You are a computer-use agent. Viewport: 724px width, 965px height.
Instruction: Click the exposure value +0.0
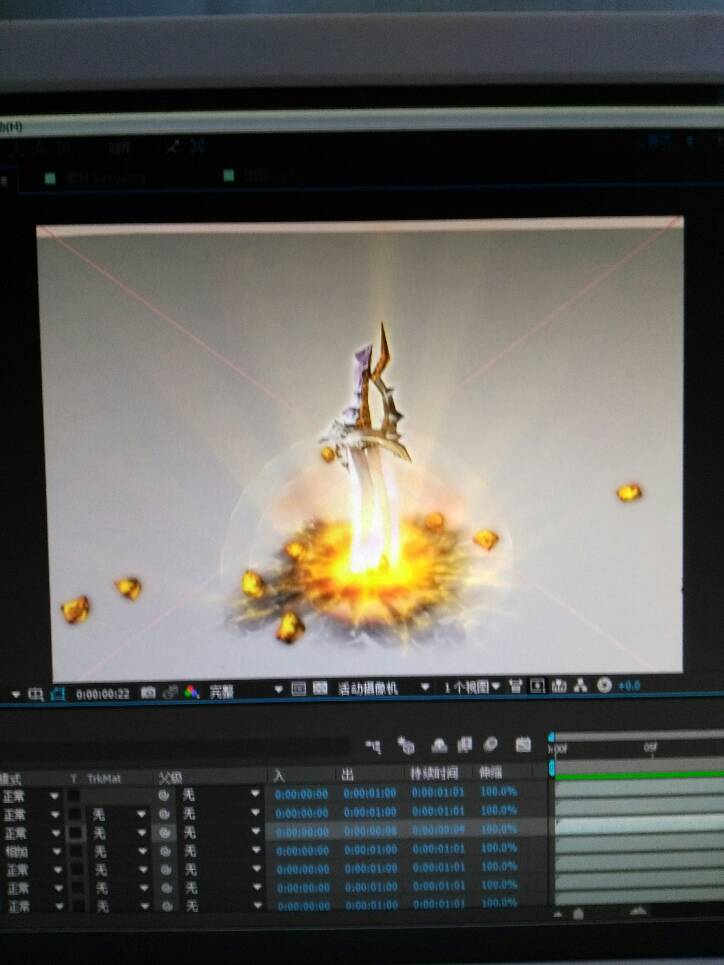629,685
